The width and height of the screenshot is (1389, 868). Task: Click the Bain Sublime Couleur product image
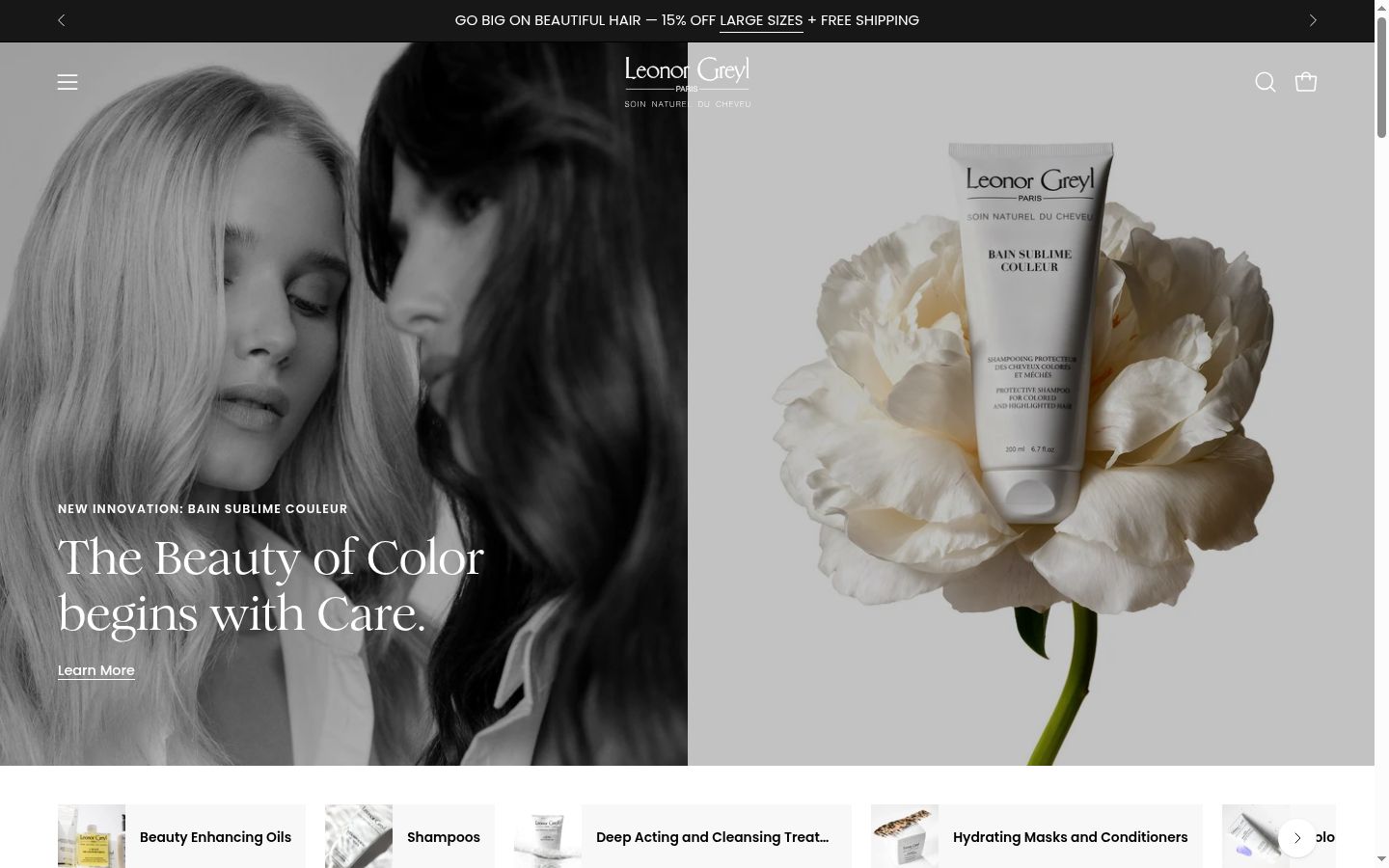[x=1031, y=404]
